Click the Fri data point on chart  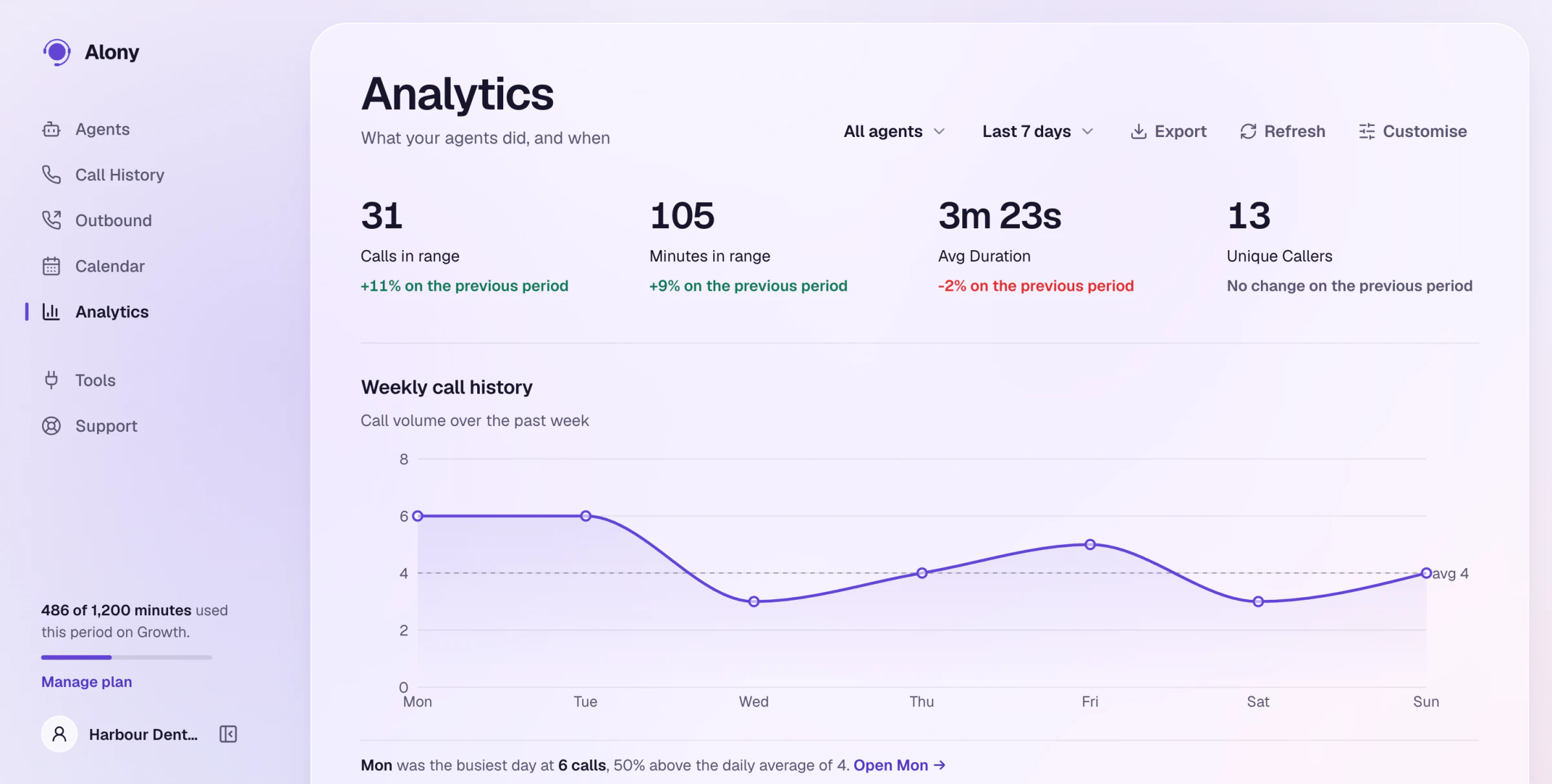point(1090,544)
